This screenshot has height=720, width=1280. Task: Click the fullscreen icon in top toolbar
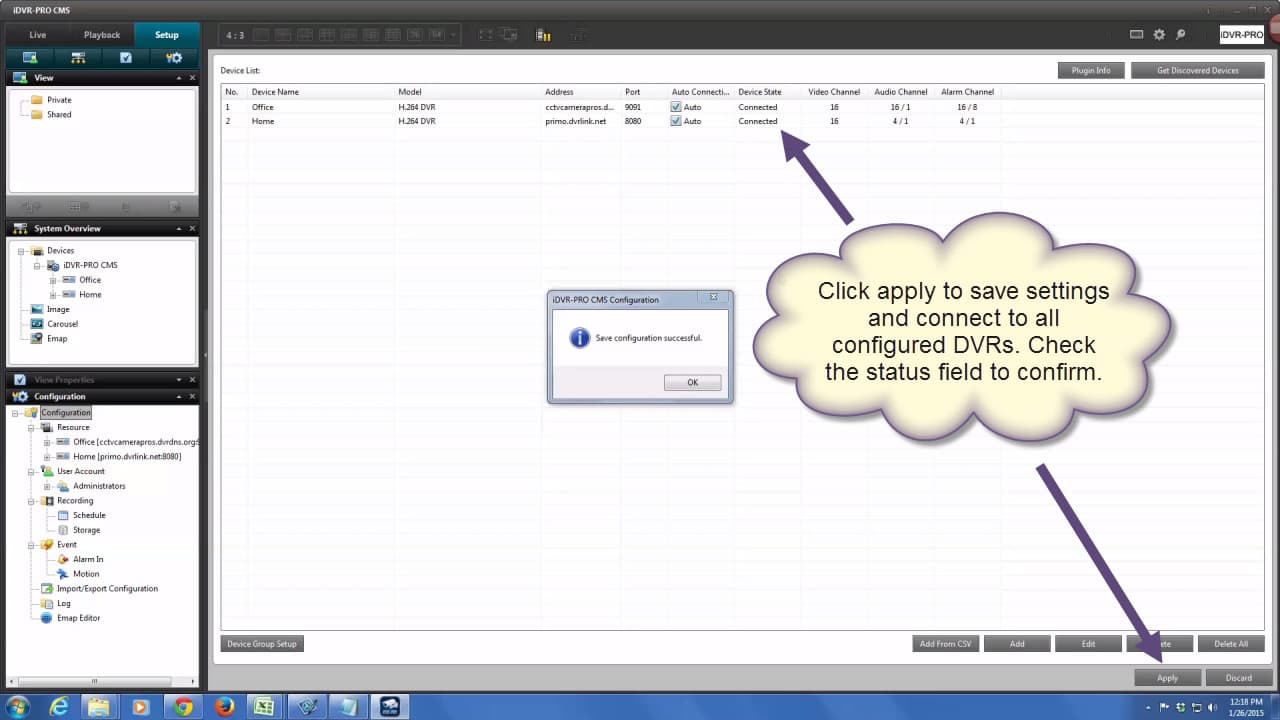point(485,35)
